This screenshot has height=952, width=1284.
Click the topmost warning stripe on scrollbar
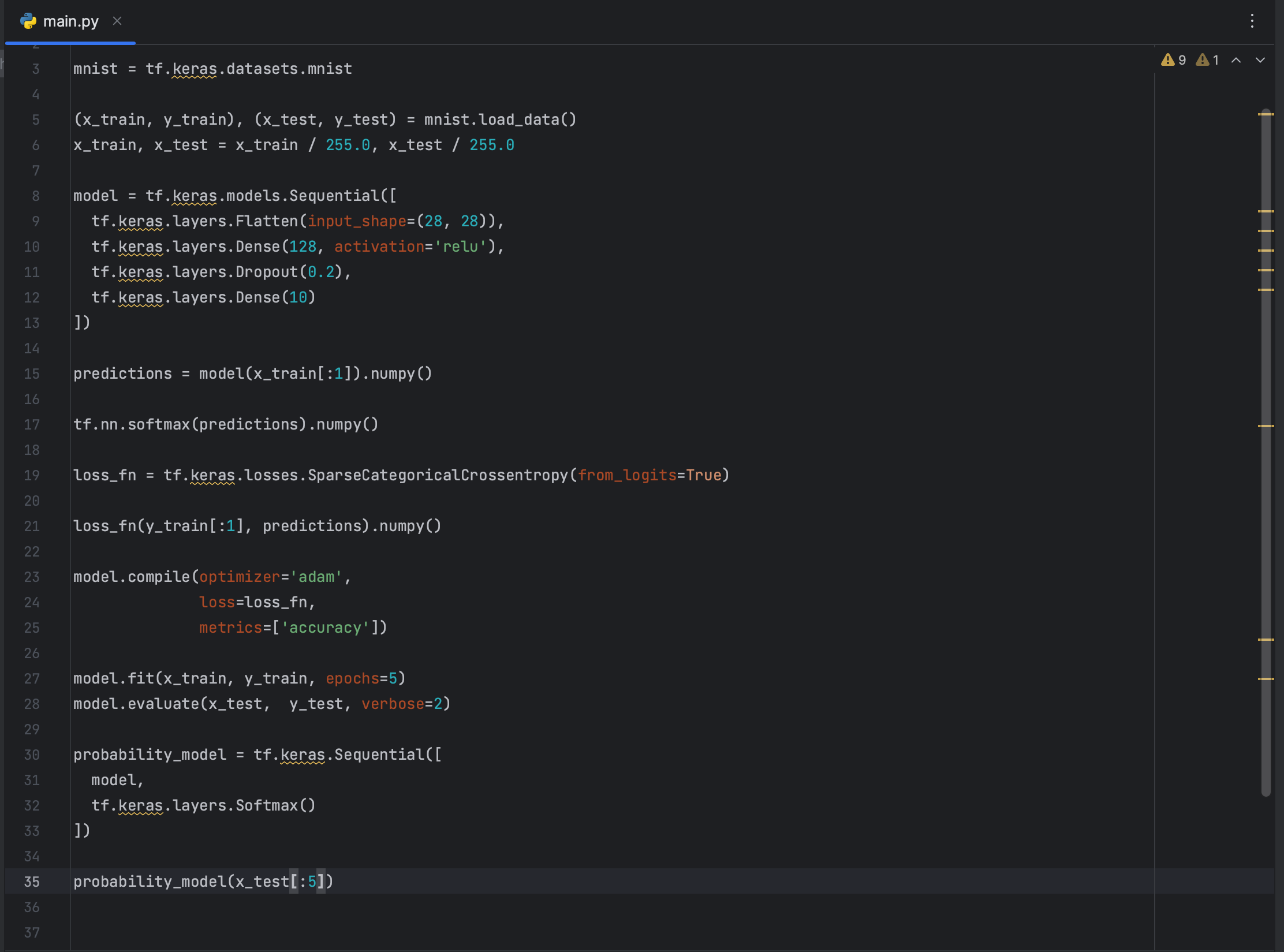(x=1266, y=114)
